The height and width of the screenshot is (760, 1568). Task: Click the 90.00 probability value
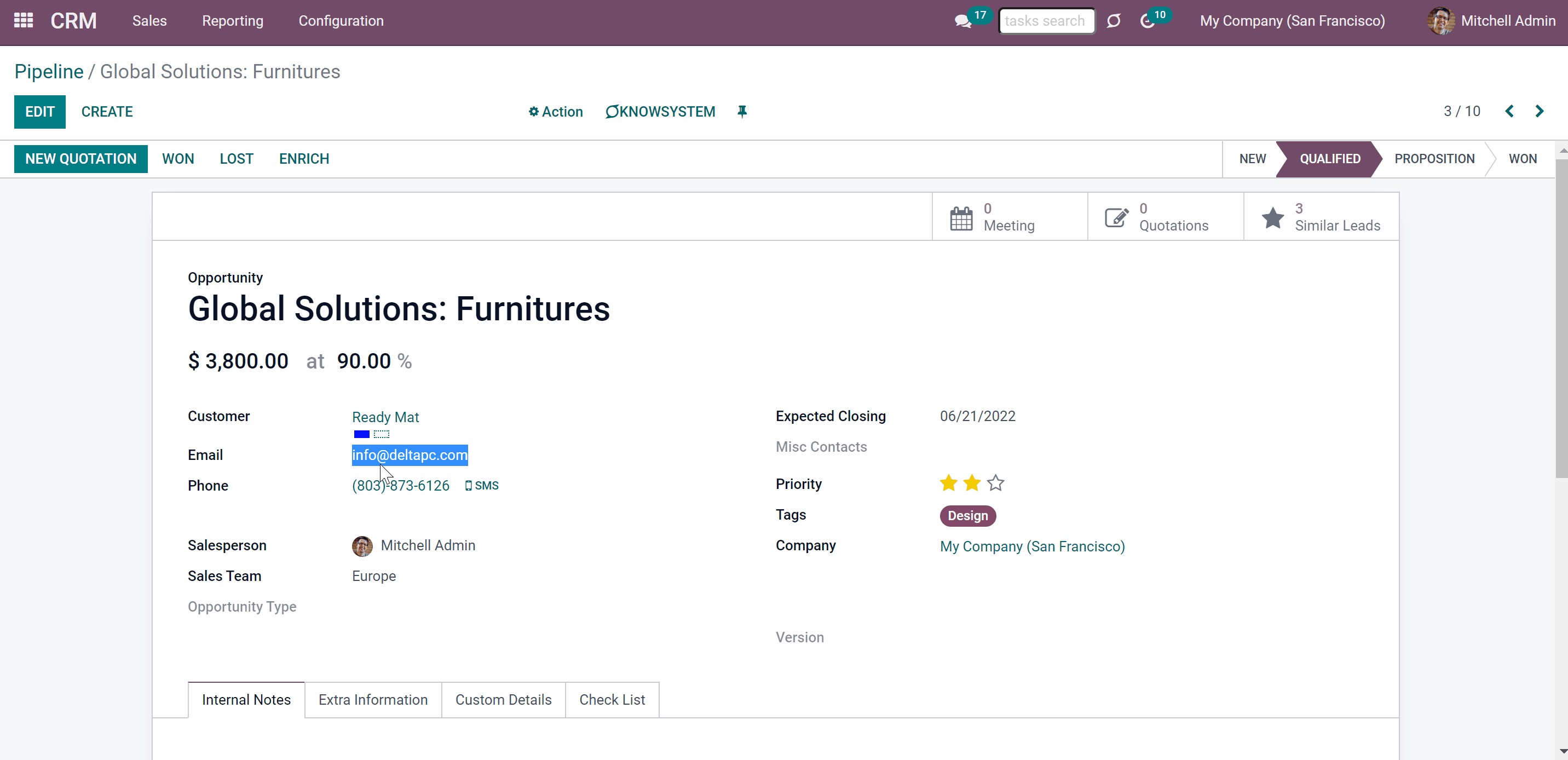(x=364, y=361)
